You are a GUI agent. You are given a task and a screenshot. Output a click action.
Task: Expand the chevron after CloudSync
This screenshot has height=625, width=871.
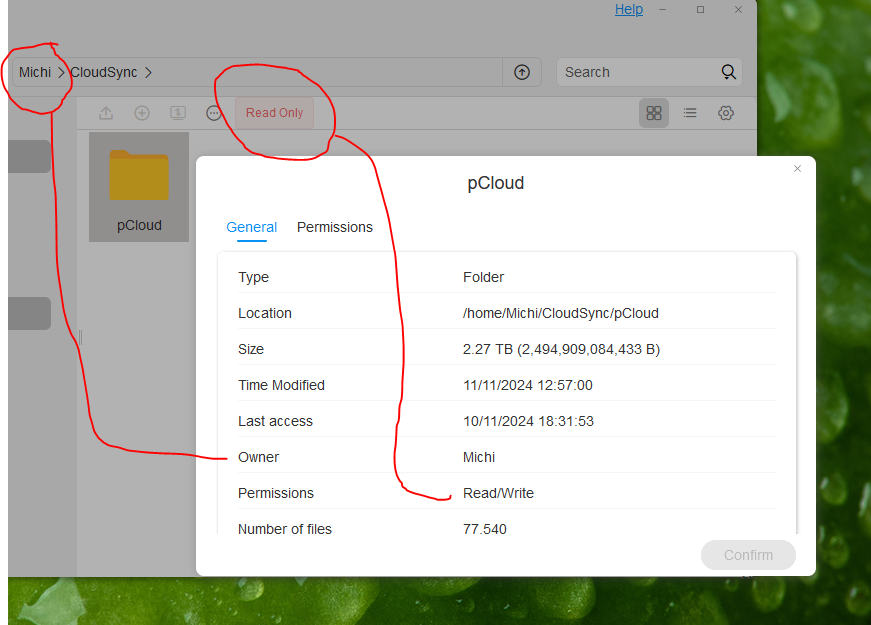tap(148, 72)
